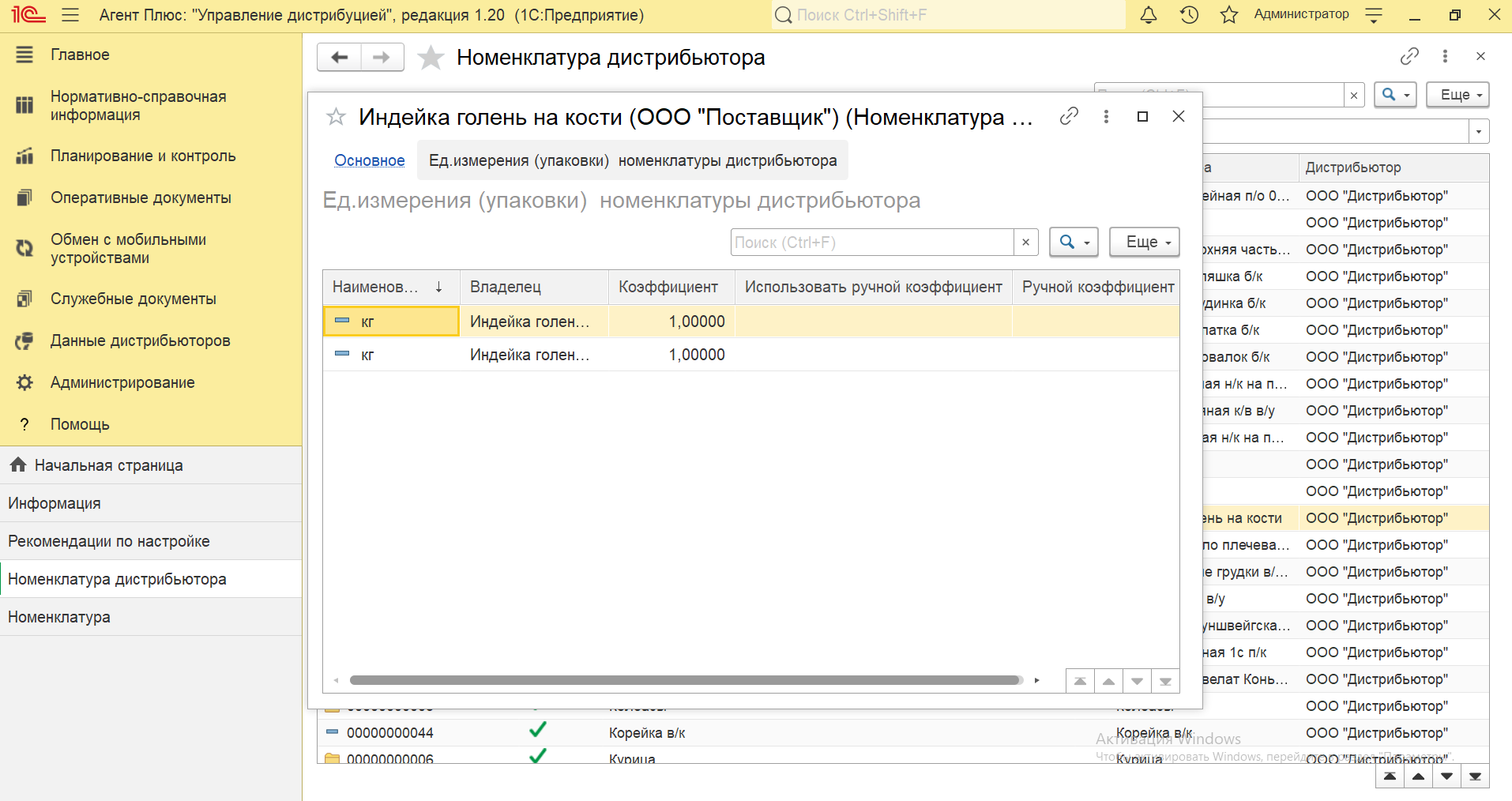Click the back arrow navigation button
The height and width of the screenshot is (801, 1512).
(x=340, y=57)
